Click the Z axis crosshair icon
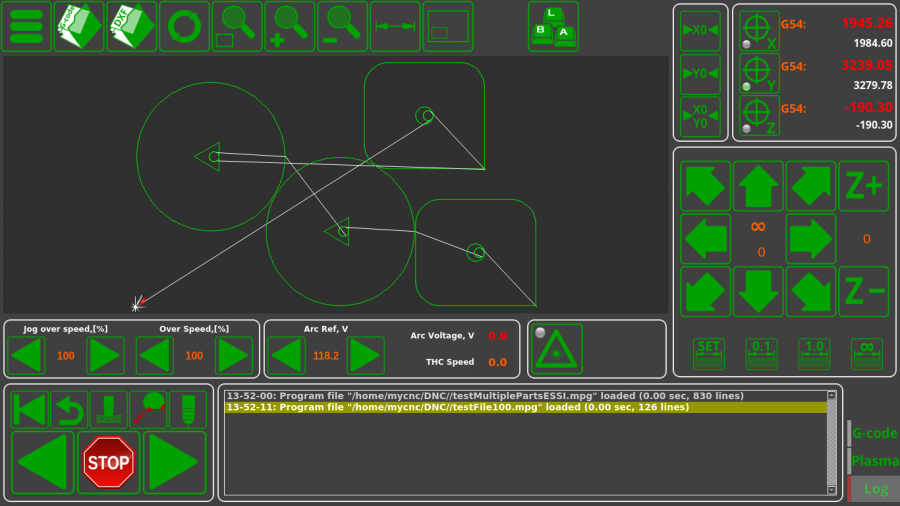This screenshot has height=506, width=900. 759,116
